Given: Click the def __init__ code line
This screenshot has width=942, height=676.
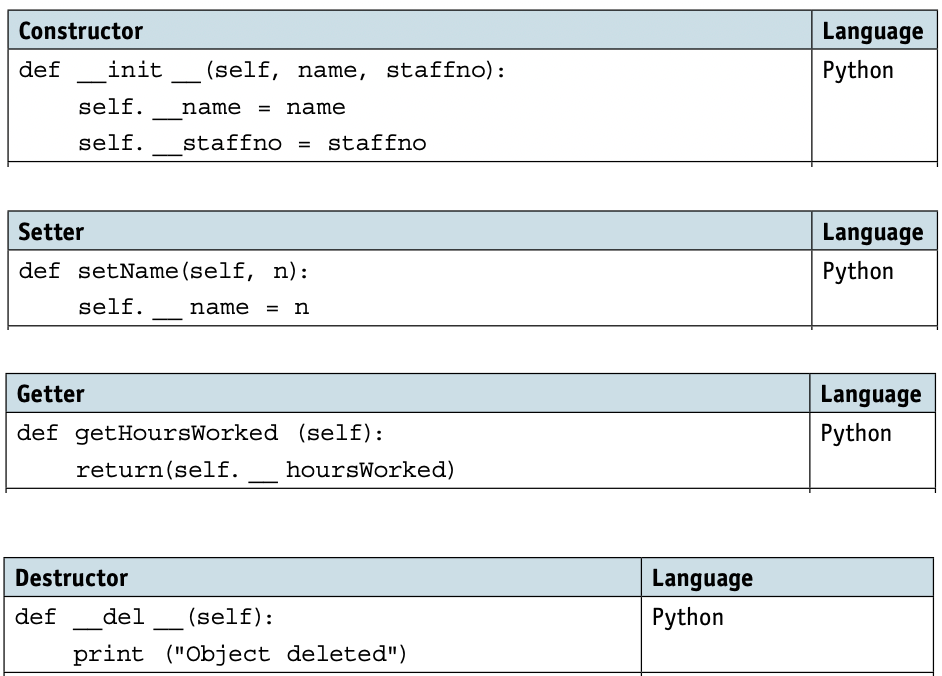Looking at the screenshot, I should coord(262,71).
